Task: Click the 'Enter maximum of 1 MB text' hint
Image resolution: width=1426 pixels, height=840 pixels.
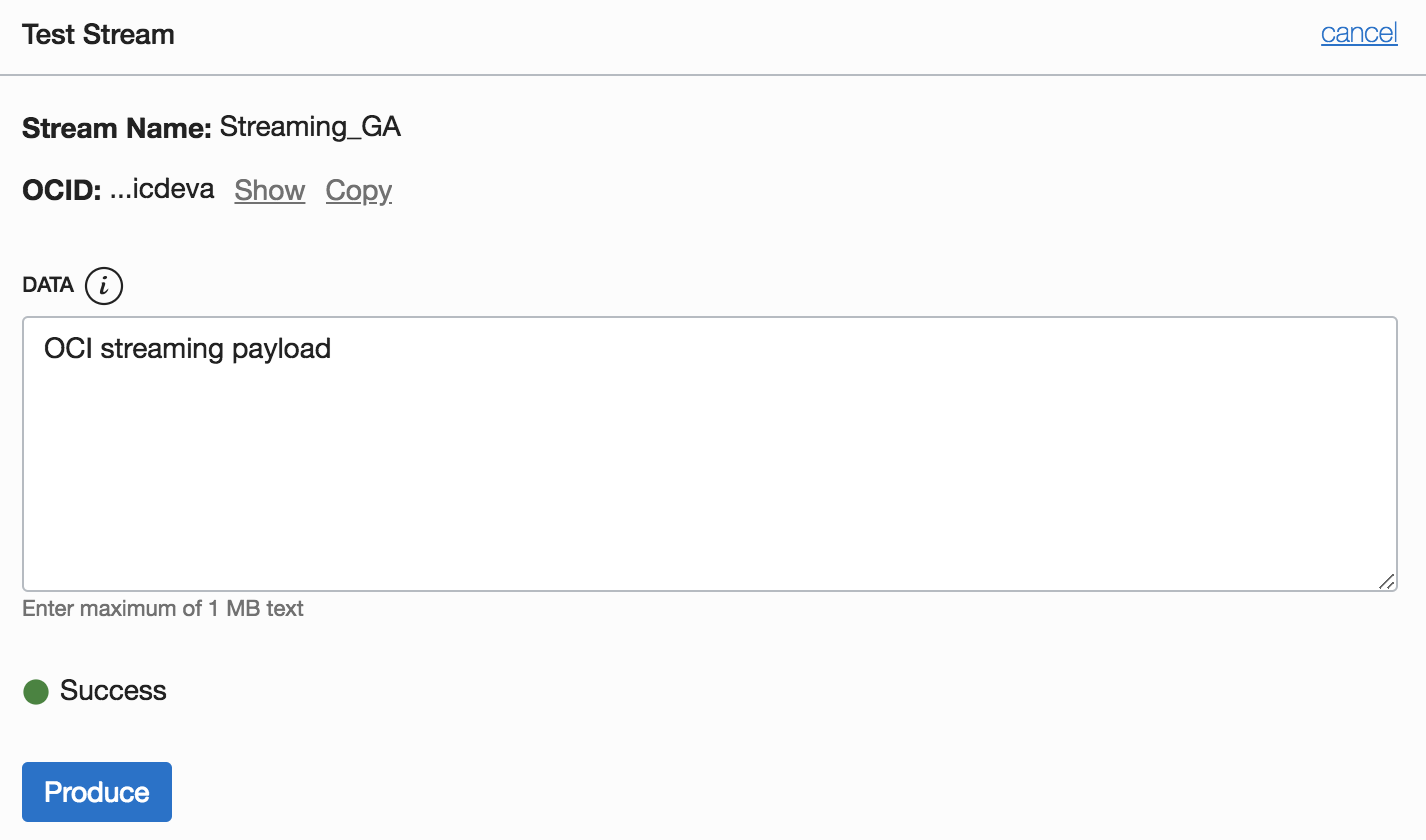Action: tap(163, 608)
